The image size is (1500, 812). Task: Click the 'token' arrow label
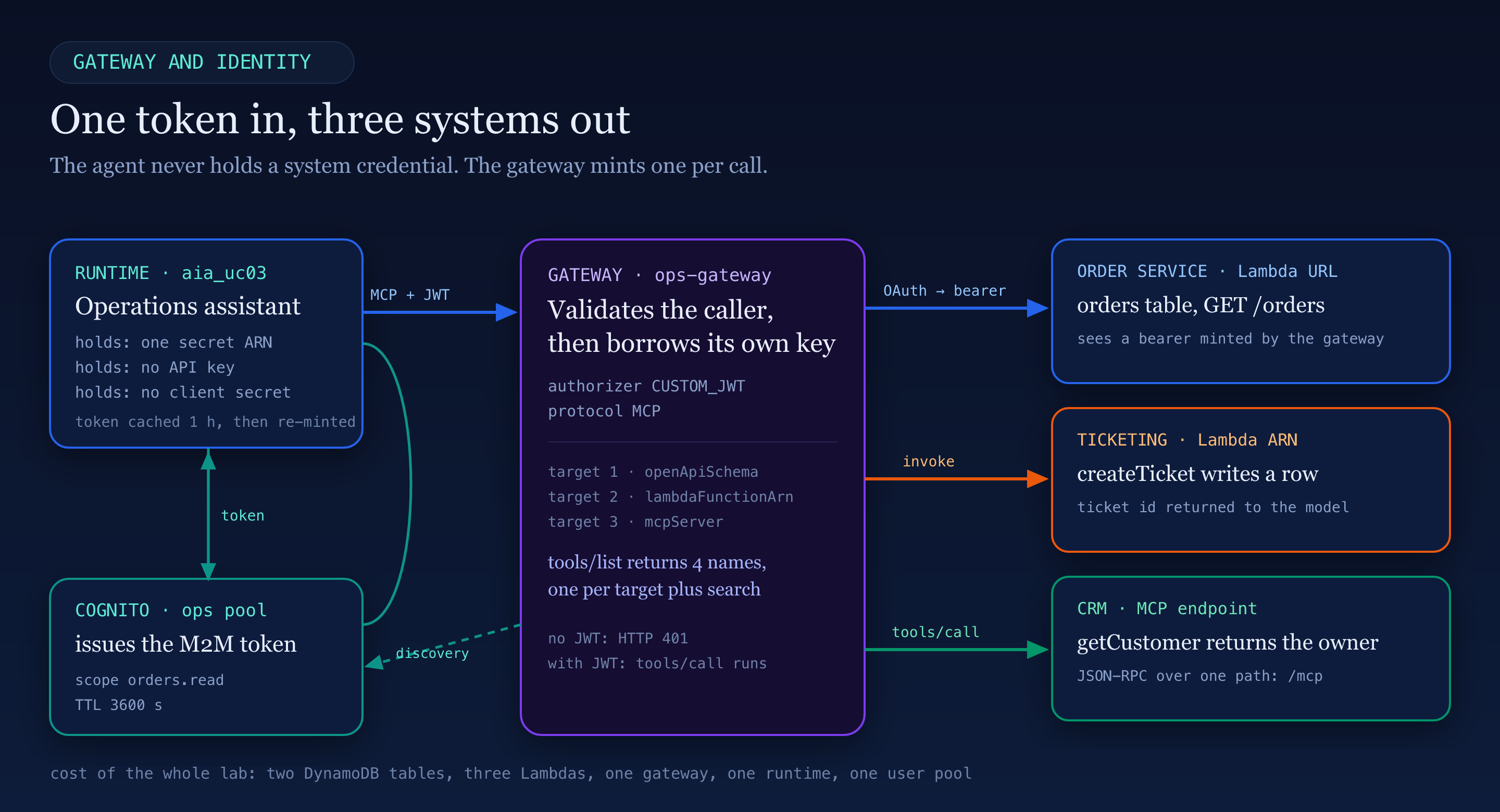pyautogui.click(x=243, y=515)
